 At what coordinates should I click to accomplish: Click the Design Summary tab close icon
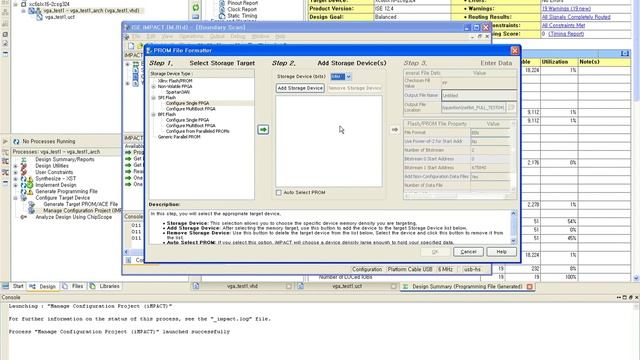[x=529, y=287]
